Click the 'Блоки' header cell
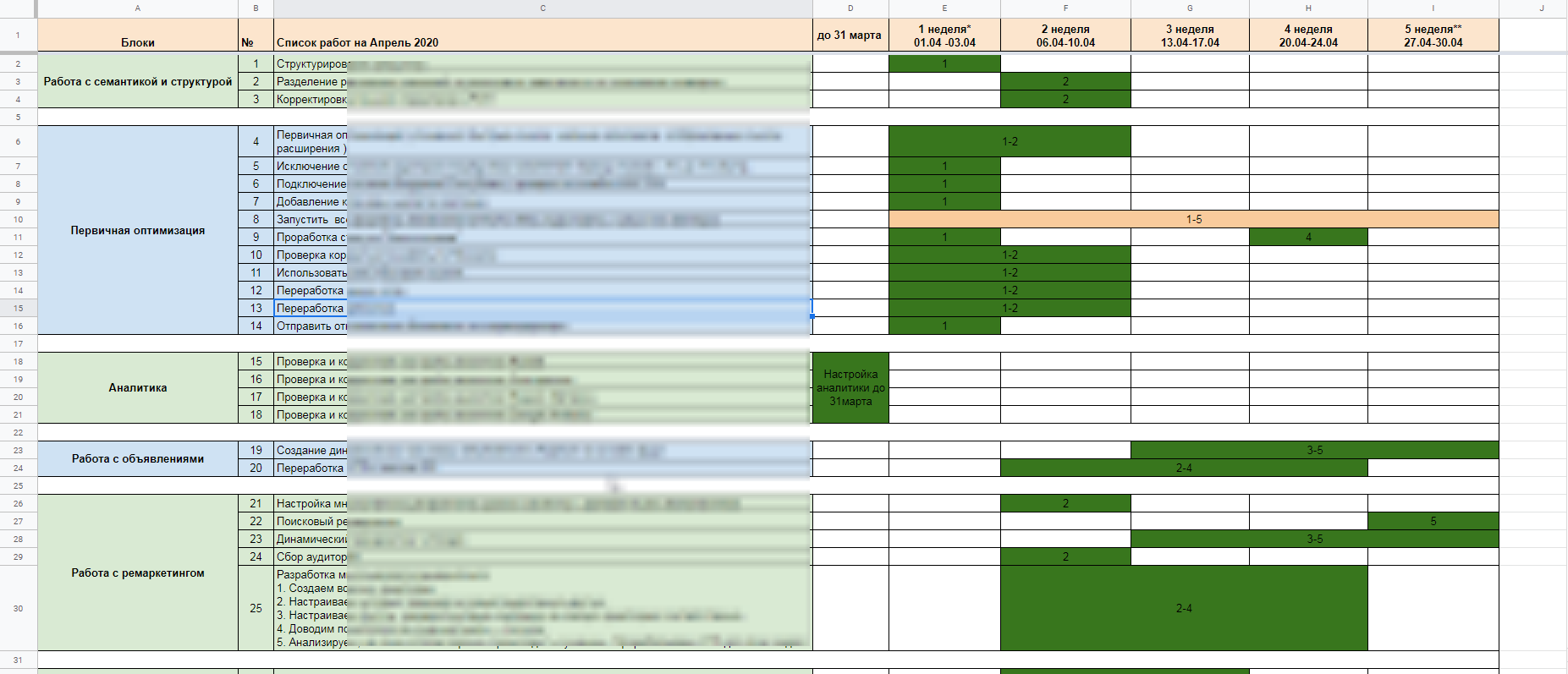The width and height of the screenshot is (1568, 674). click(138, 36)
